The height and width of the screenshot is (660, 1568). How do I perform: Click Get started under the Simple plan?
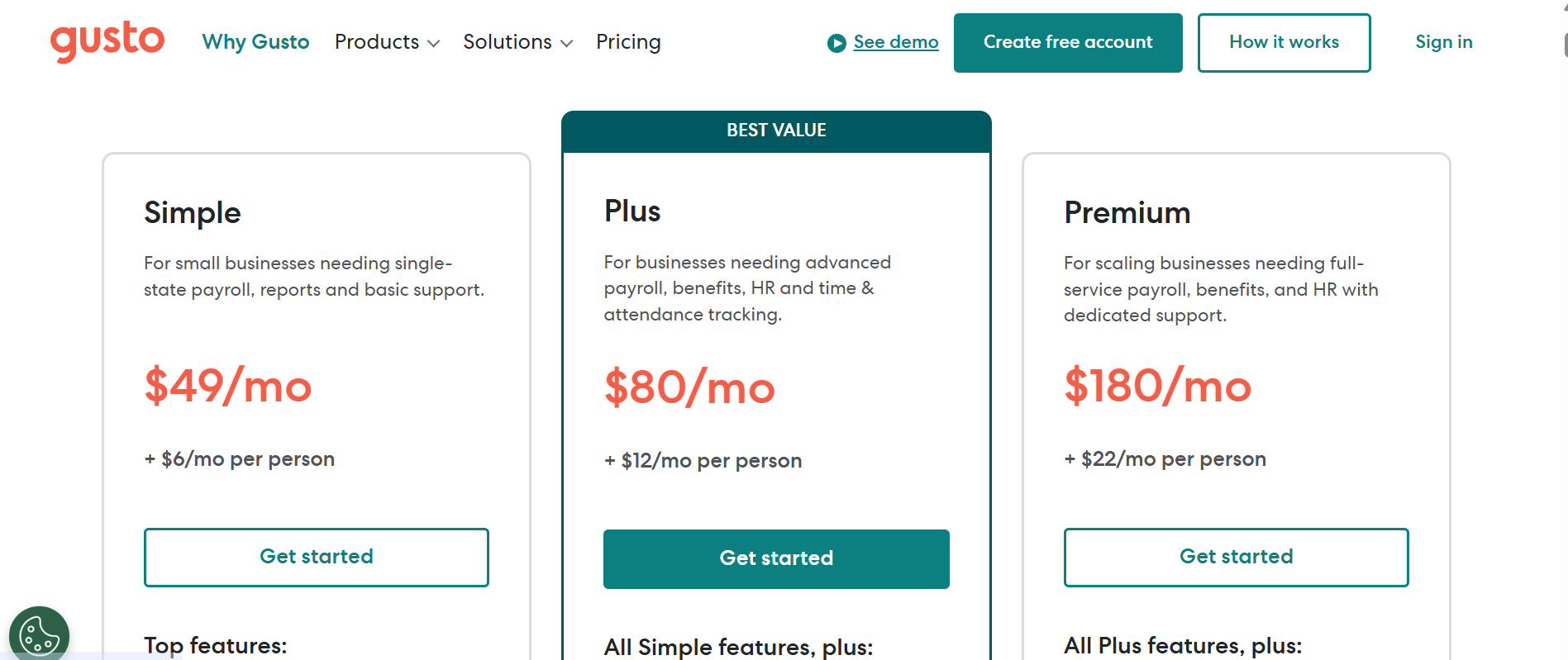(317, 557)
